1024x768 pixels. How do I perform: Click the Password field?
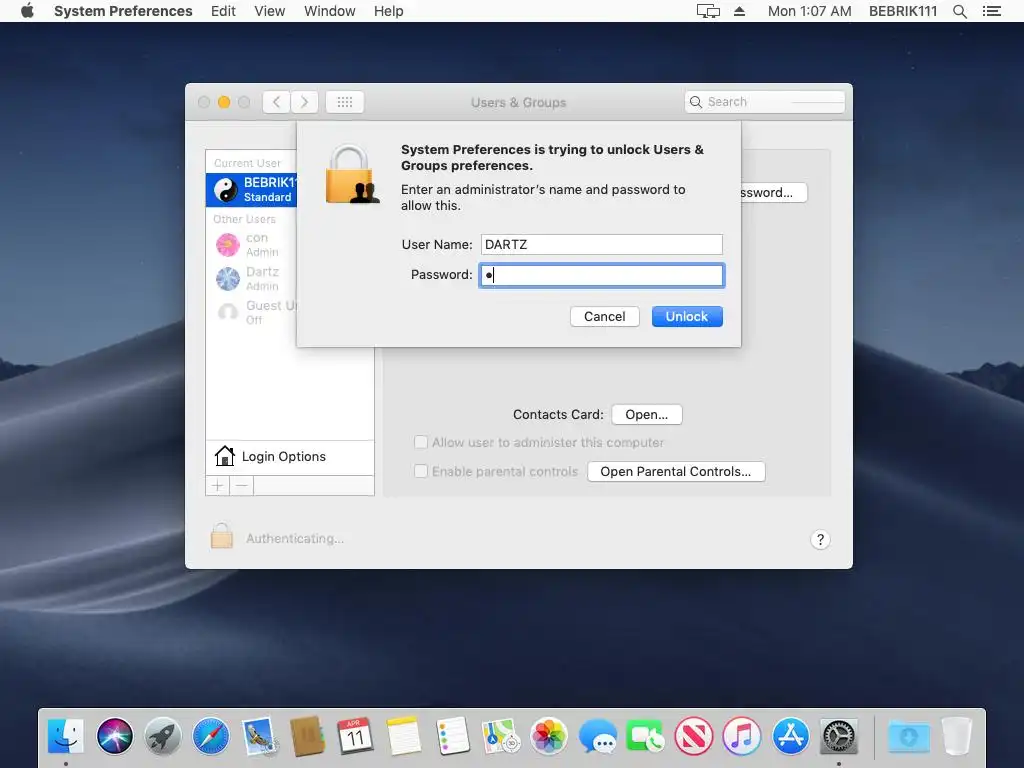[601, 275]
